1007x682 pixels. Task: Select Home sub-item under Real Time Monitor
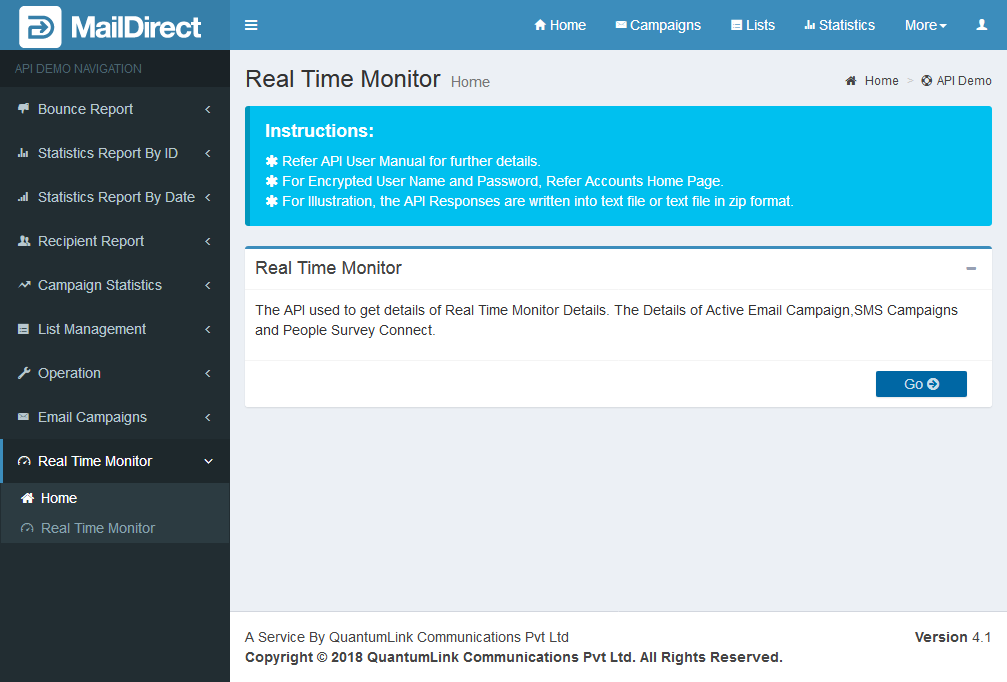click(x=58, y=498)
